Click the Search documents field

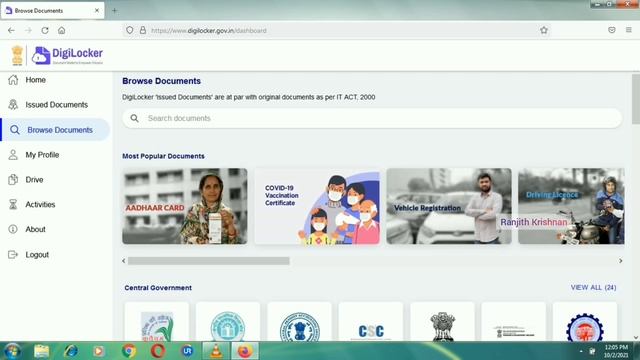(x=372, y=118)
